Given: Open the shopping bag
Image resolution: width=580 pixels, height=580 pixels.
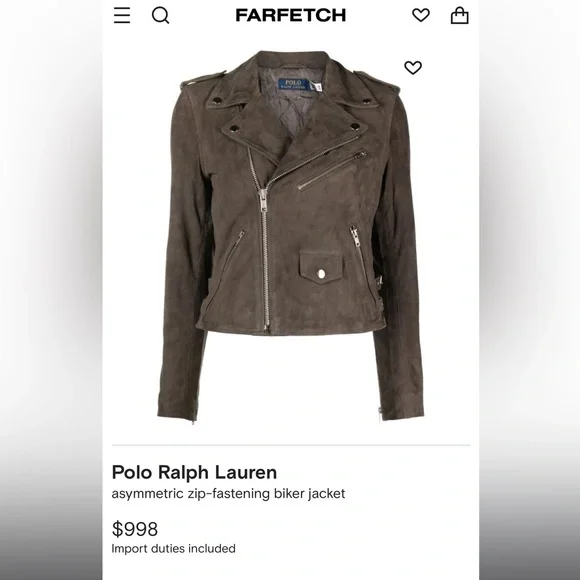Looking at the screenshot, I should (x=460, y=16).
